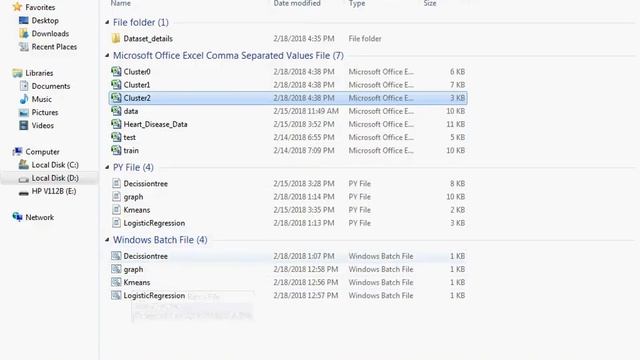Click the '6 KB' size of Cluster0
This screenshot has width=640, height=360.
458,72
